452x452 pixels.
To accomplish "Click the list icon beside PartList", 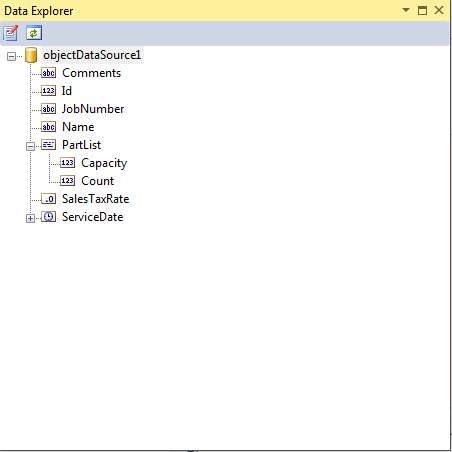I will [49, 145].
